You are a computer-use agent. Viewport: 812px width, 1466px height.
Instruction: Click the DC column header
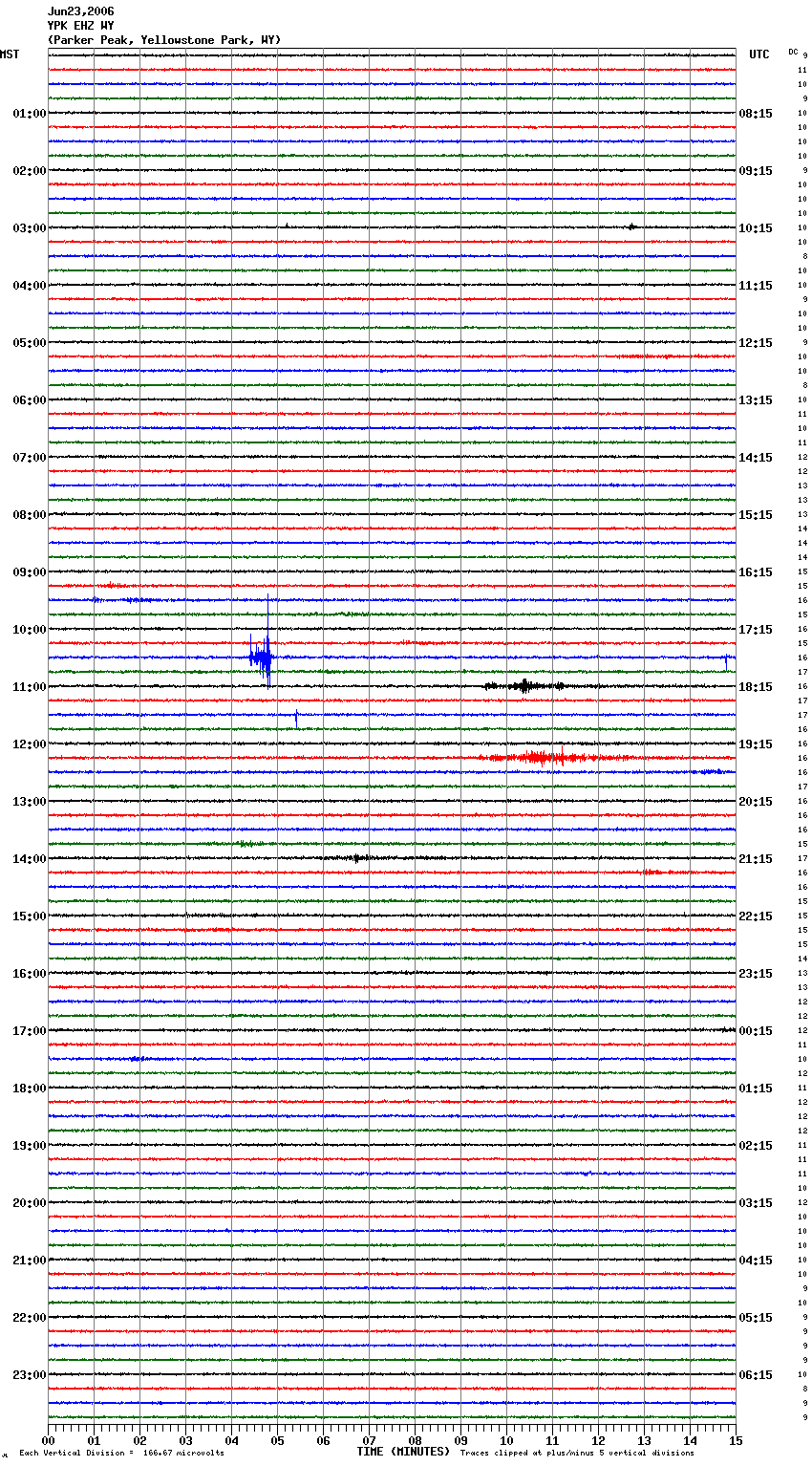point(793,52)
